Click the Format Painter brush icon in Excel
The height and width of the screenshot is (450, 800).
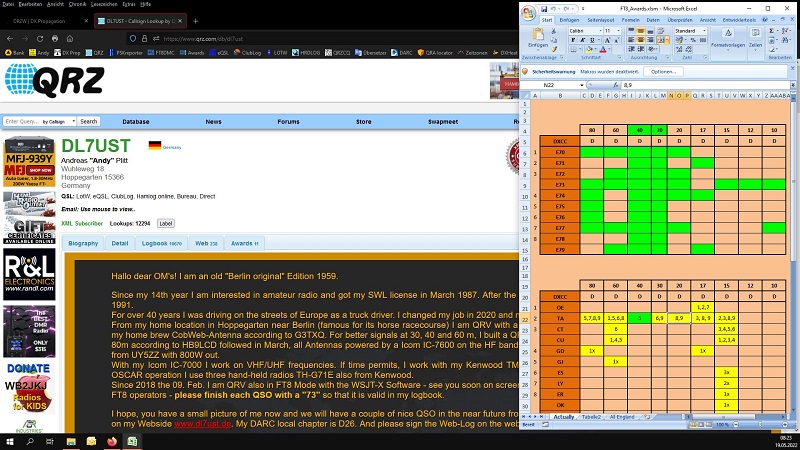(x=554, y=49)
